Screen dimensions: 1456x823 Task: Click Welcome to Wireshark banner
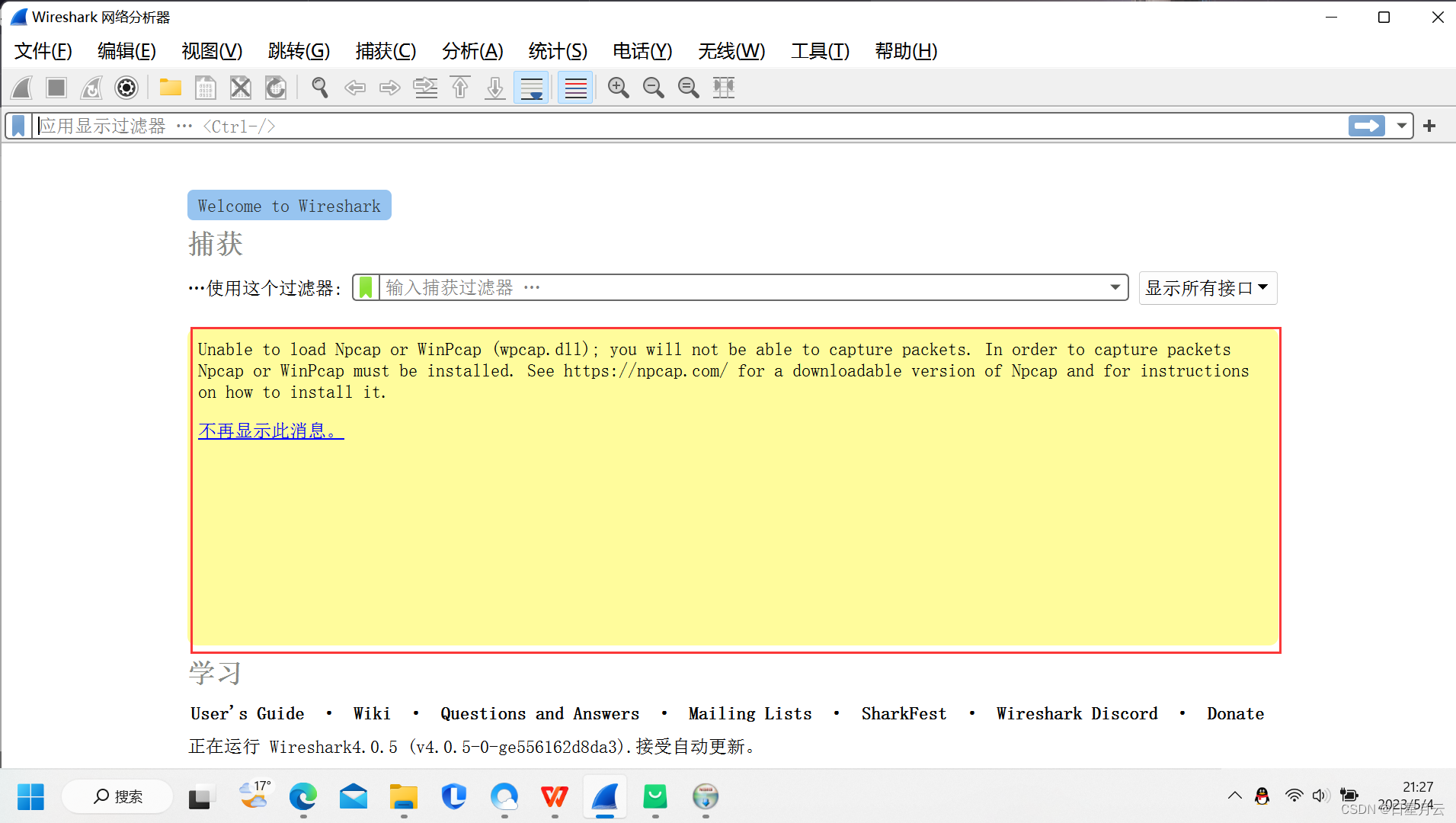290,206
